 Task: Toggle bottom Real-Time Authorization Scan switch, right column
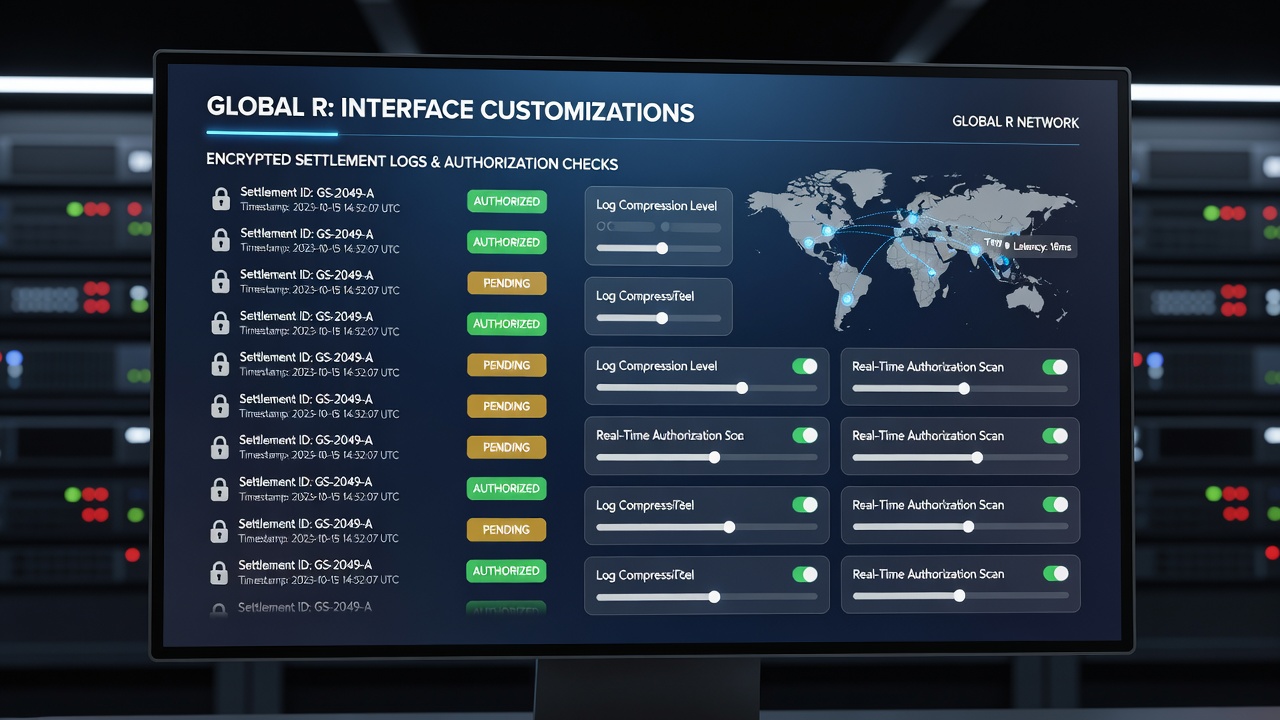click(1055, 574)
